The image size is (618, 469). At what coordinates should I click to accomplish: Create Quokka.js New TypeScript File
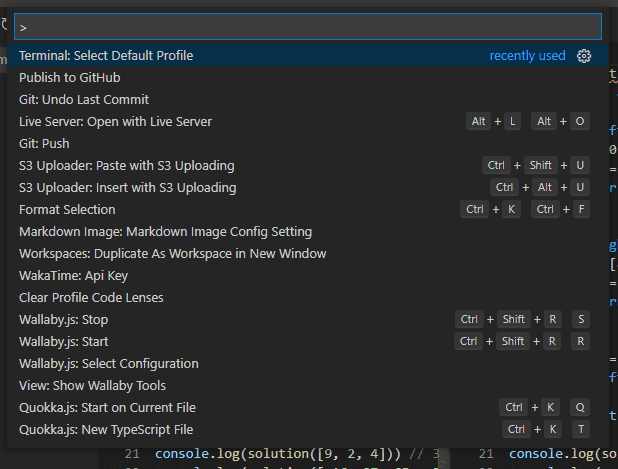click(308, 430)
